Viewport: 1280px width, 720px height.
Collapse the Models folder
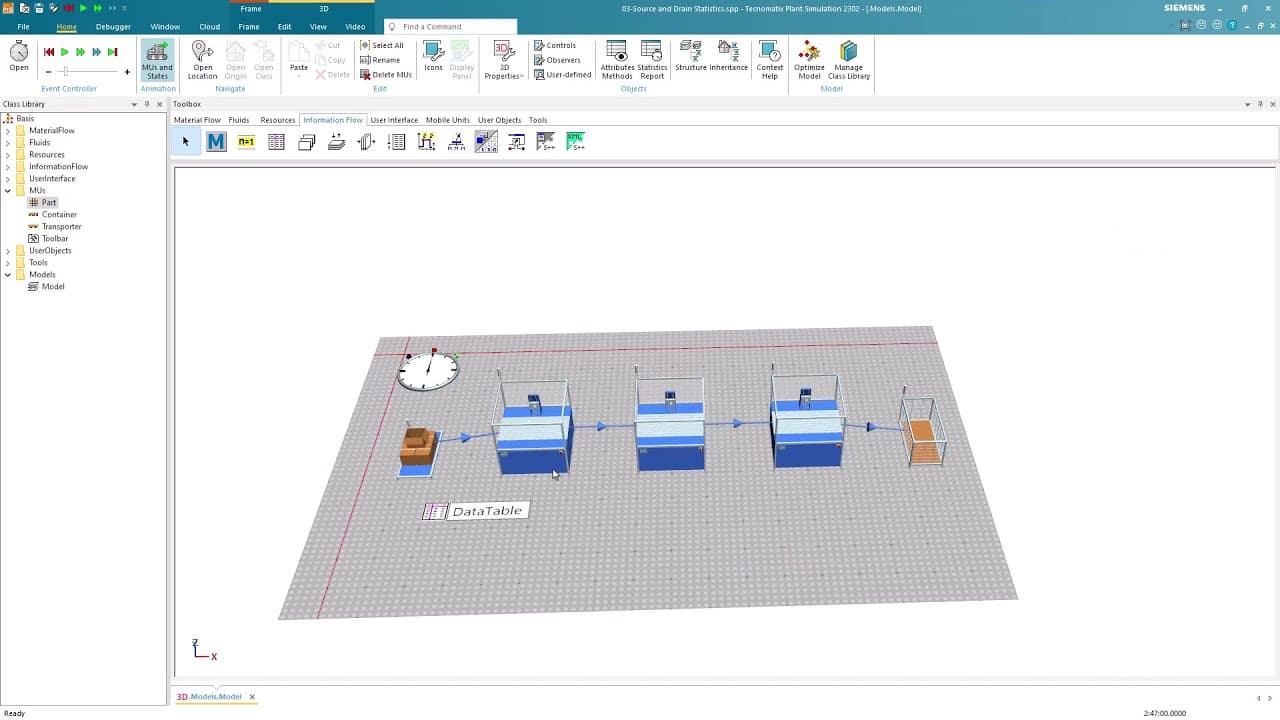(x=8, y=275)
